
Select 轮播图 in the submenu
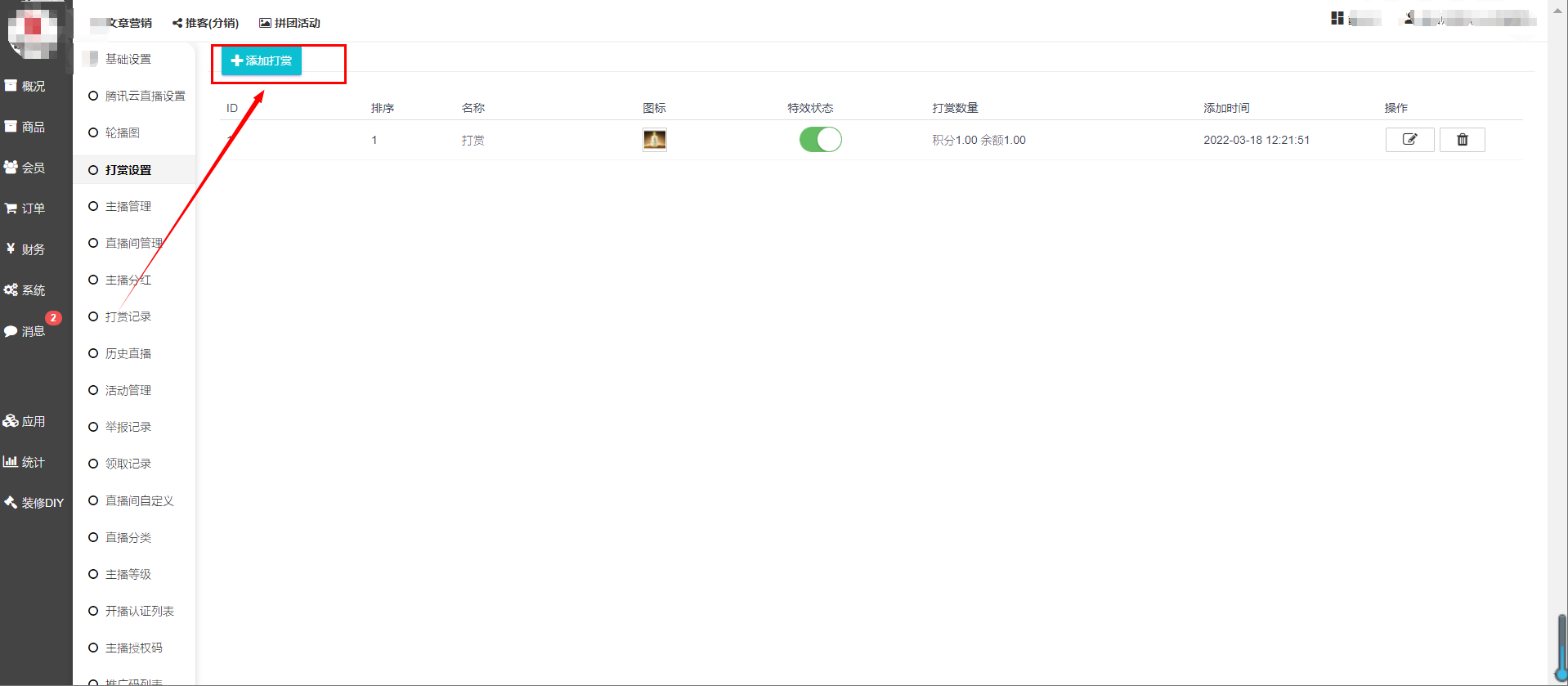123,132
